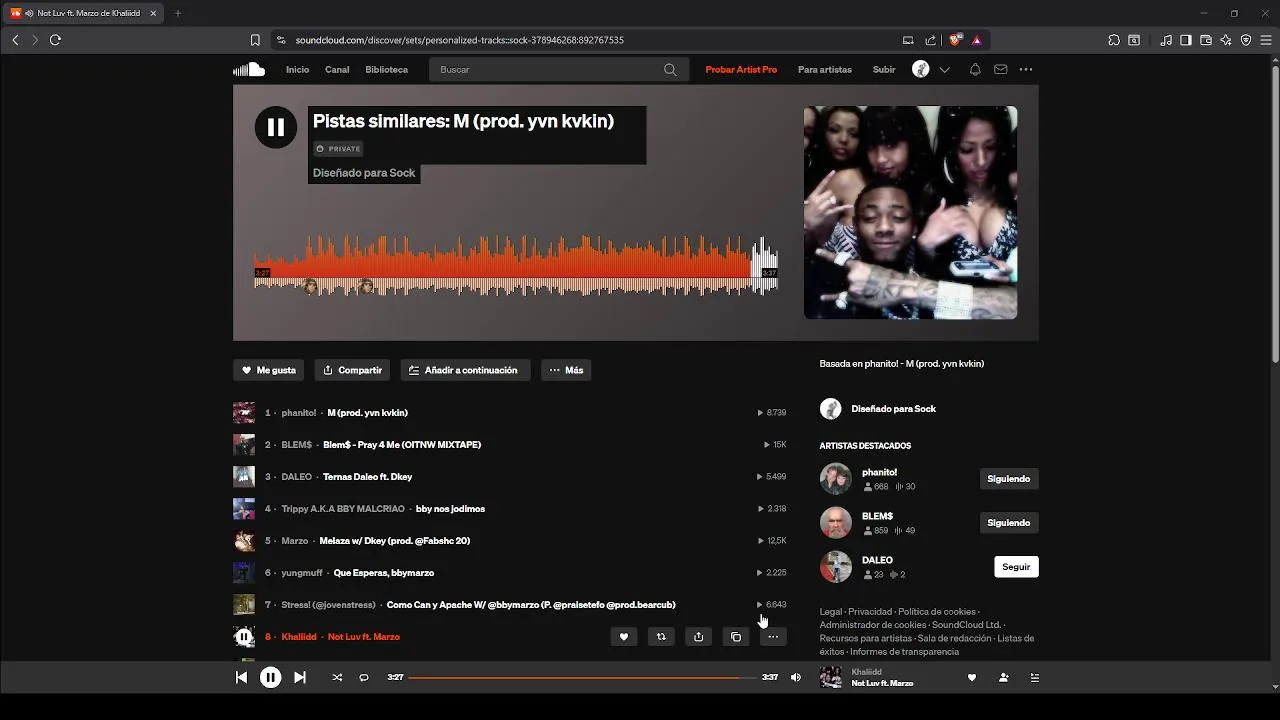The height and width of the screenshot is (720, 1280).
Task: Bookmark the page with the bookmark icon
Action: [x=255, y=40]
